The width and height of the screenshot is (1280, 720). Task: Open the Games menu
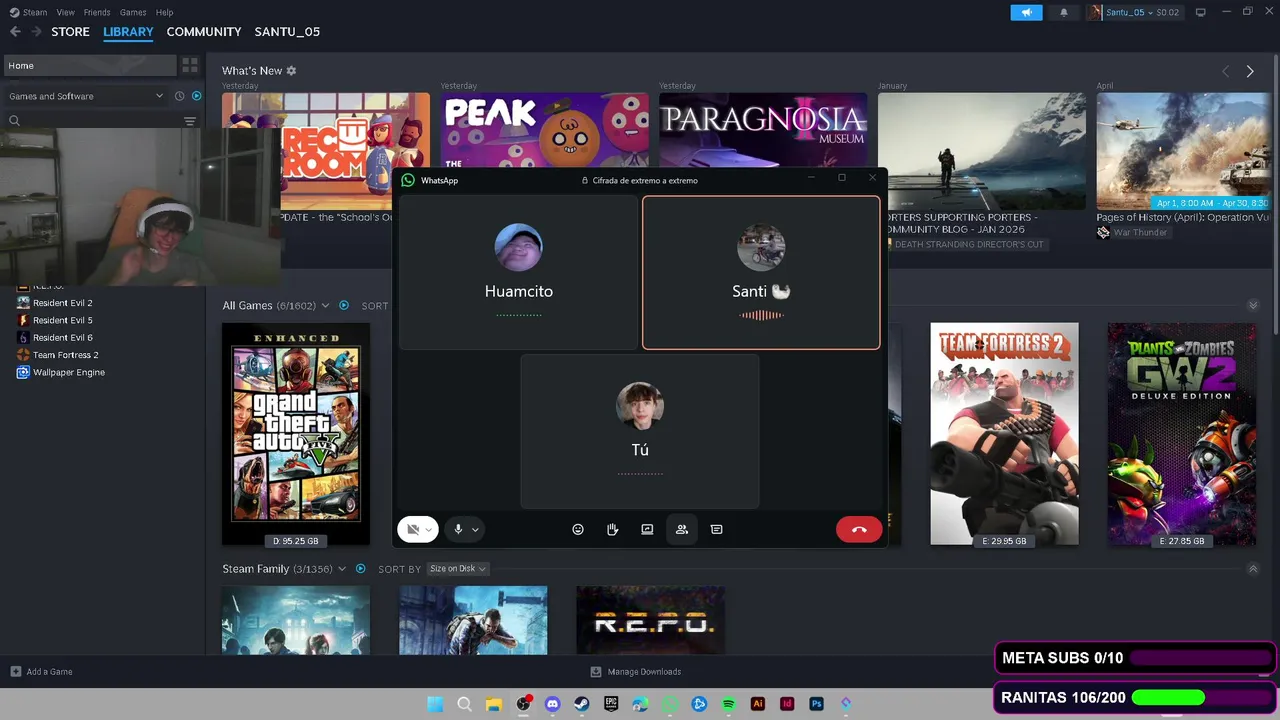133,12
